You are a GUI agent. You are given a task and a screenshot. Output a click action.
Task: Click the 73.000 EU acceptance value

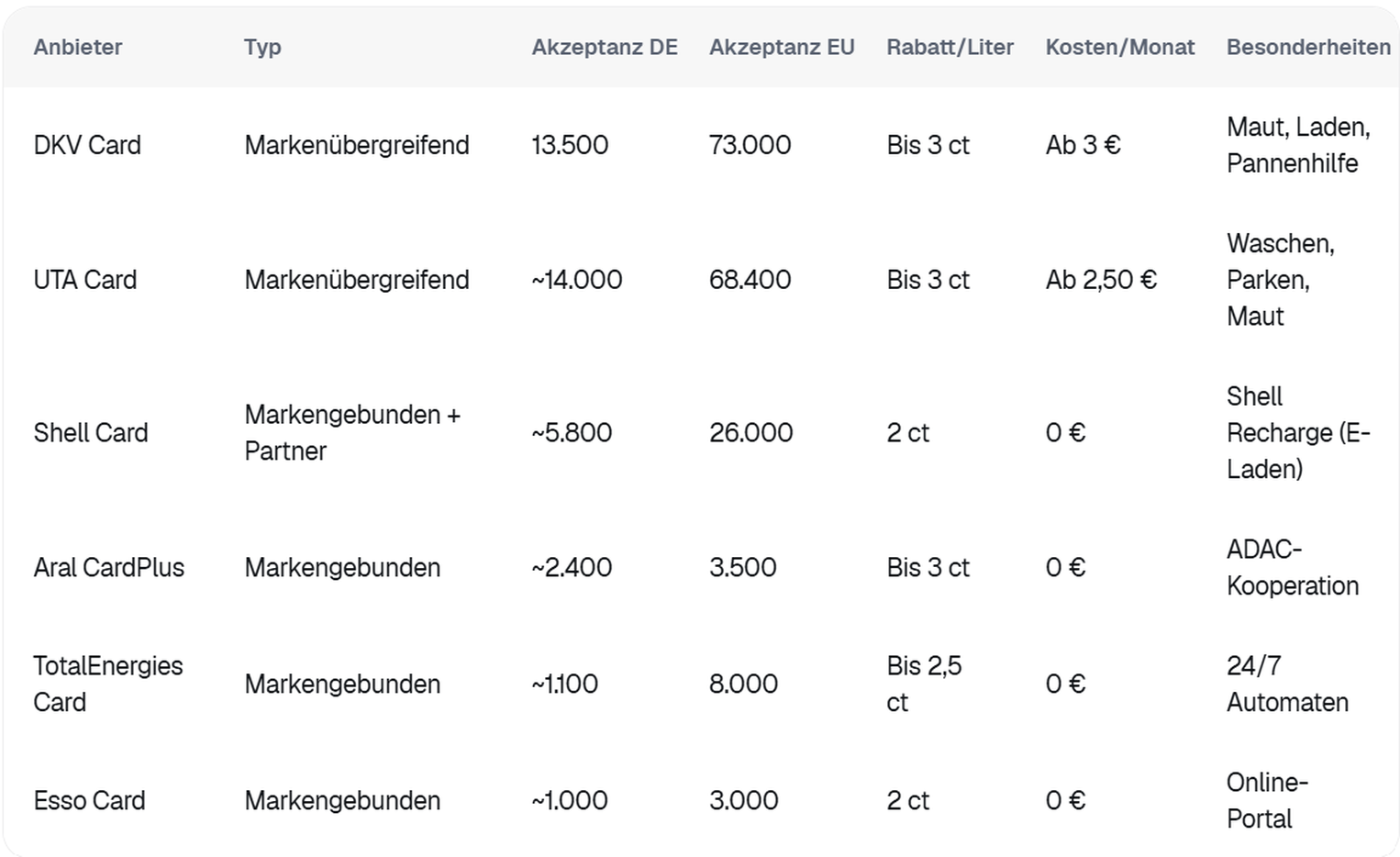[x=750, y=145]
